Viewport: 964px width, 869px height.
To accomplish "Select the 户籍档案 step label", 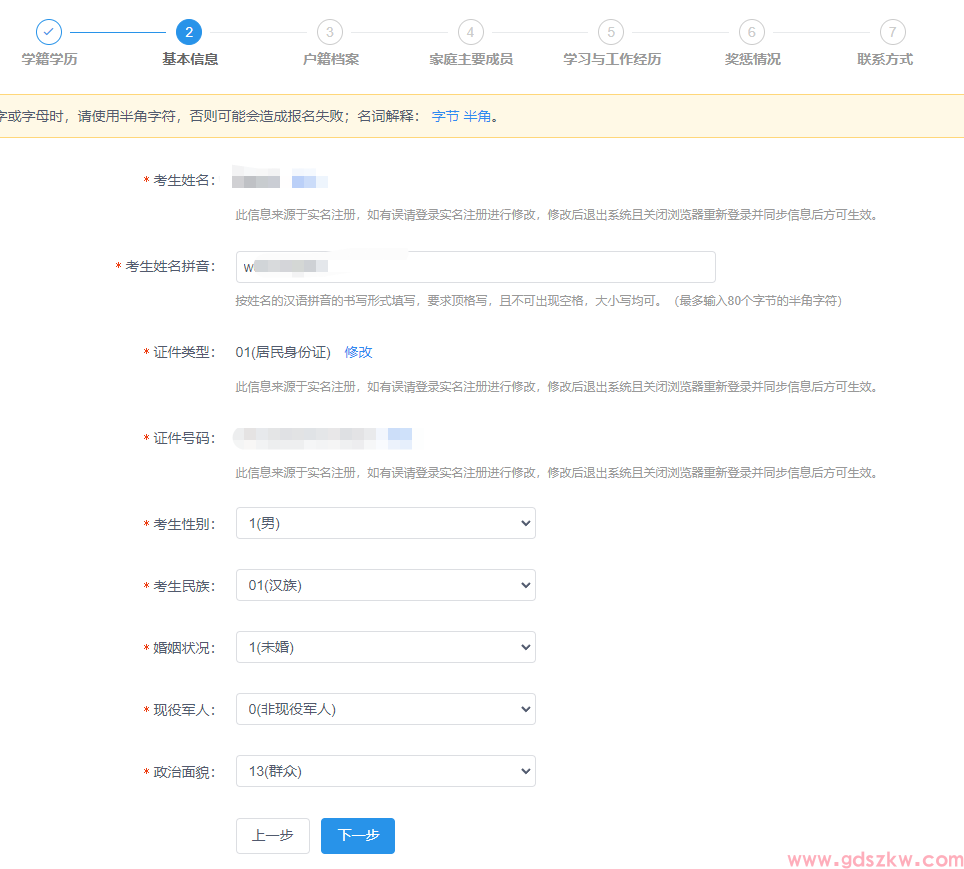I will [x=331, y=59].
